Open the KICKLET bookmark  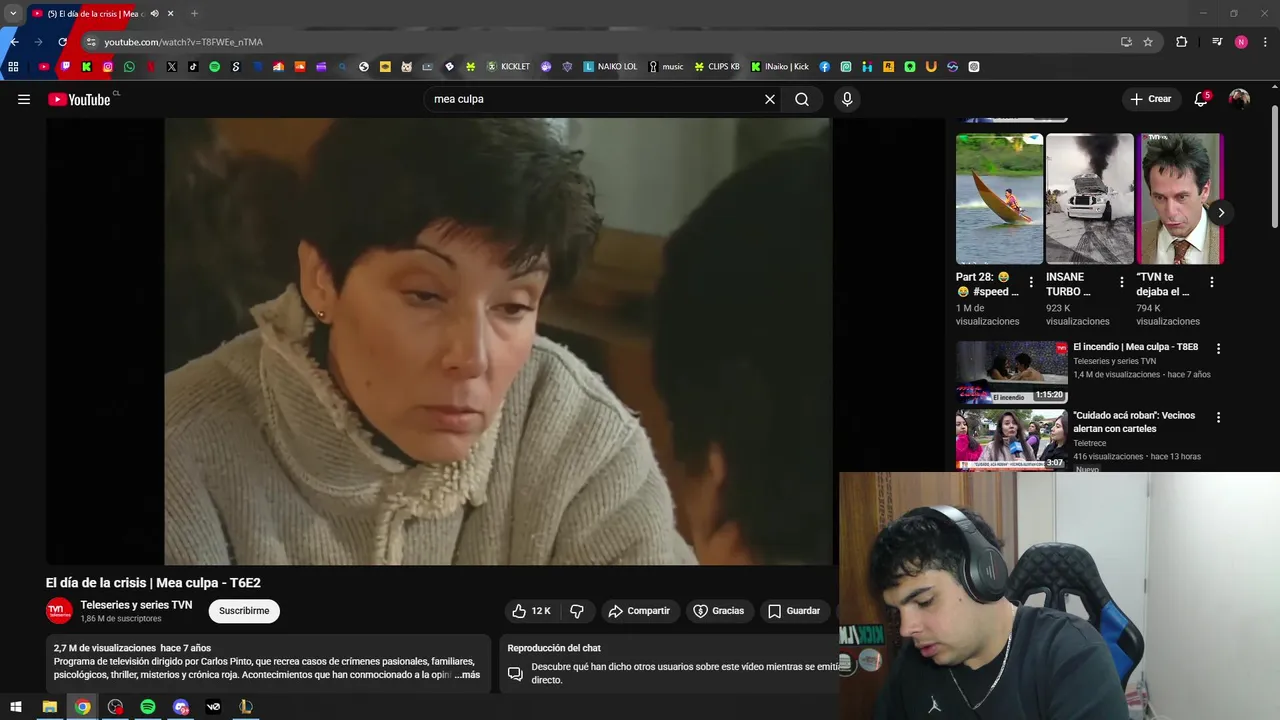[x=508, y=67]
